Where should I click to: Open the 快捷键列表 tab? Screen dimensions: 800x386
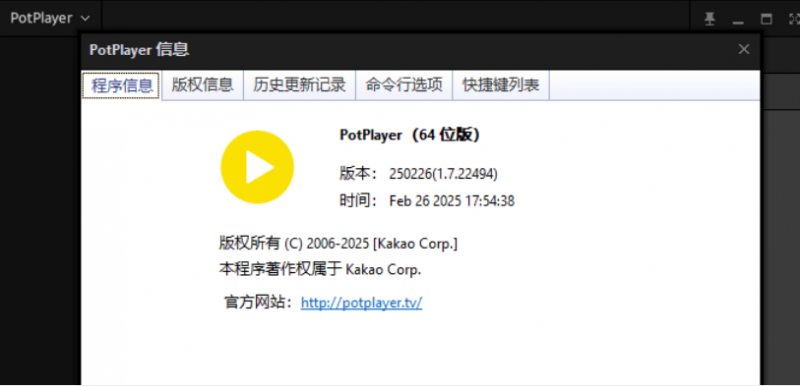click(501, 85)
